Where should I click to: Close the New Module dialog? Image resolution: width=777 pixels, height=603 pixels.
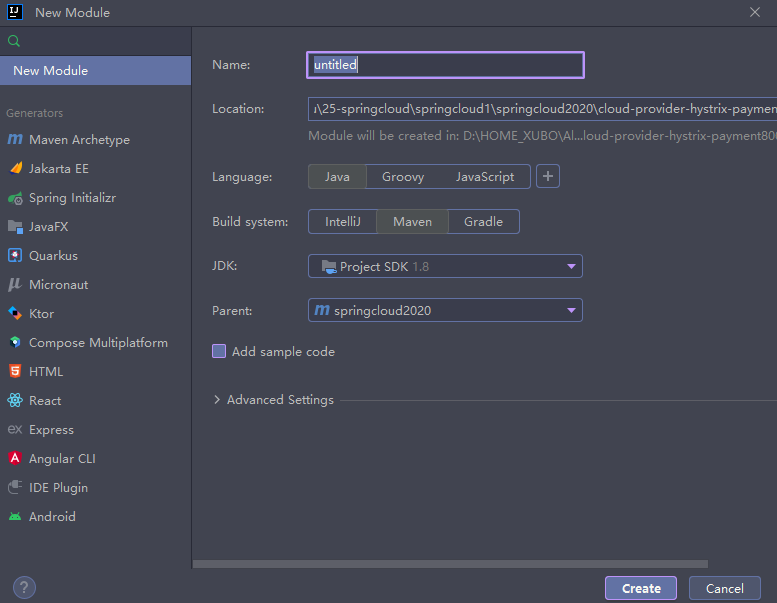(x=755, y=12)
